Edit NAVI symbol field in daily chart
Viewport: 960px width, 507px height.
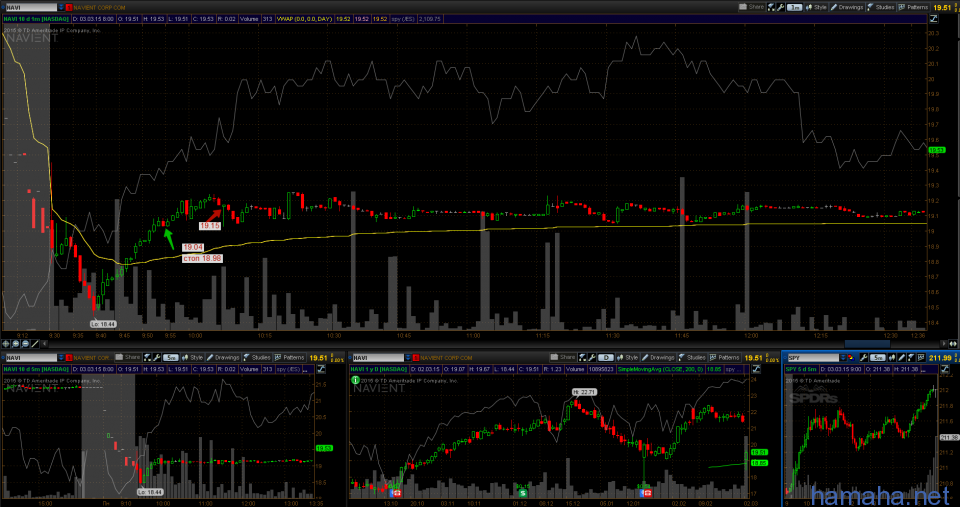point(378,358)
